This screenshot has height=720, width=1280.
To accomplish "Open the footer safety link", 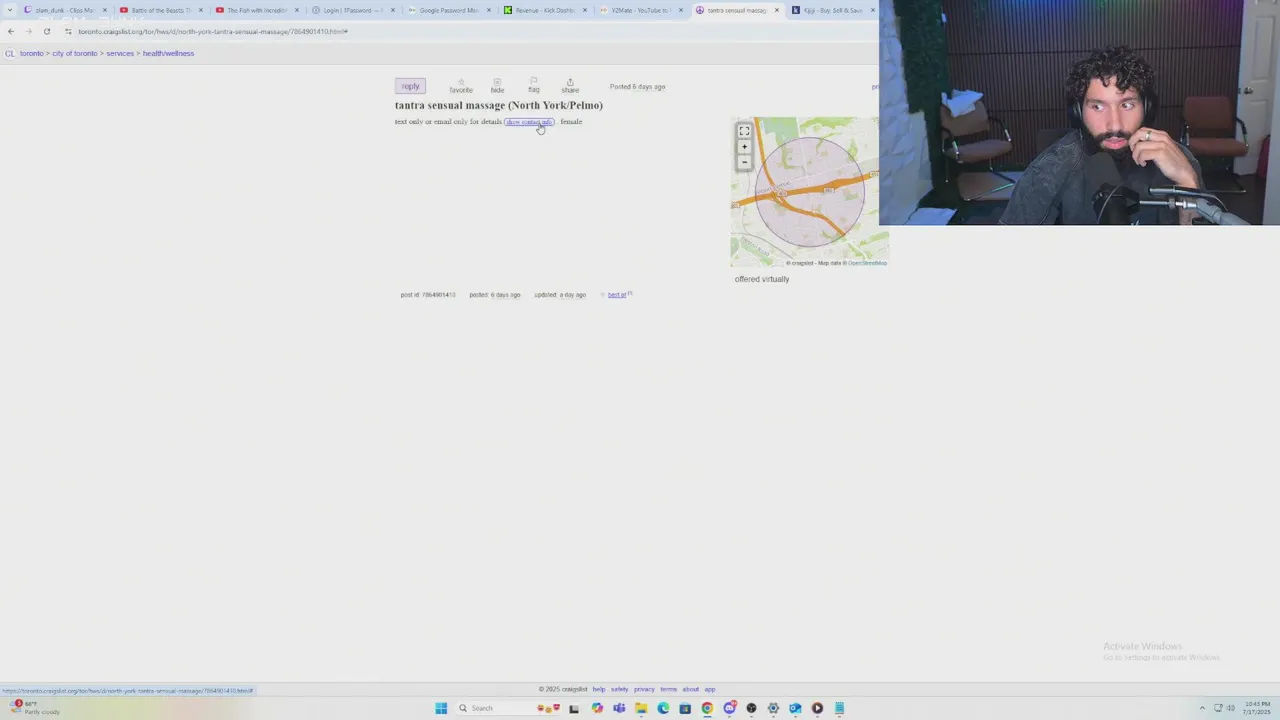I will 619,689.
